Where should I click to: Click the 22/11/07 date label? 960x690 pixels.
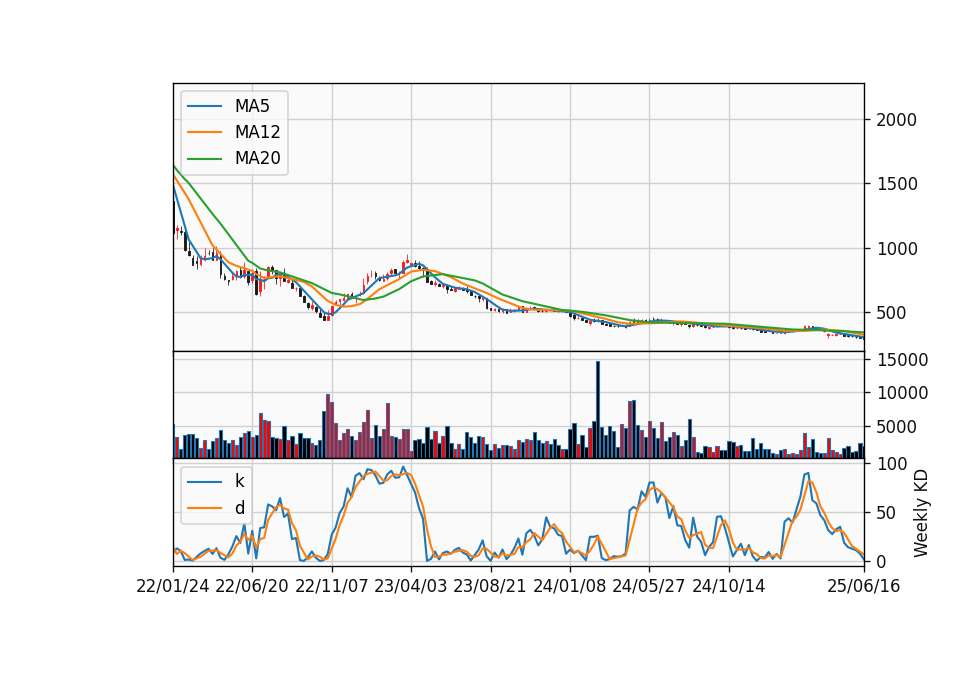[x=331, y=586]
